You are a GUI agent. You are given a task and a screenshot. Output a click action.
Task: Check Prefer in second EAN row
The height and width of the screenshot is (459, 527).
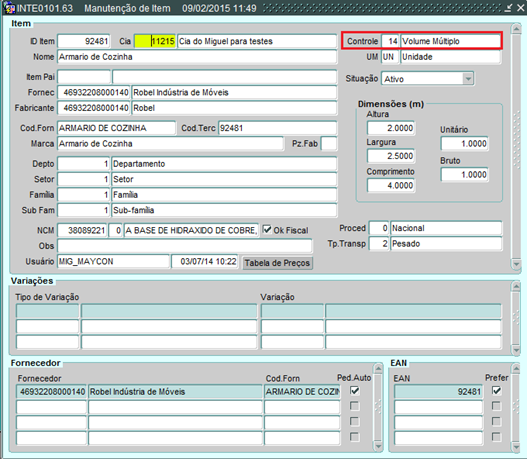[496, 406]
